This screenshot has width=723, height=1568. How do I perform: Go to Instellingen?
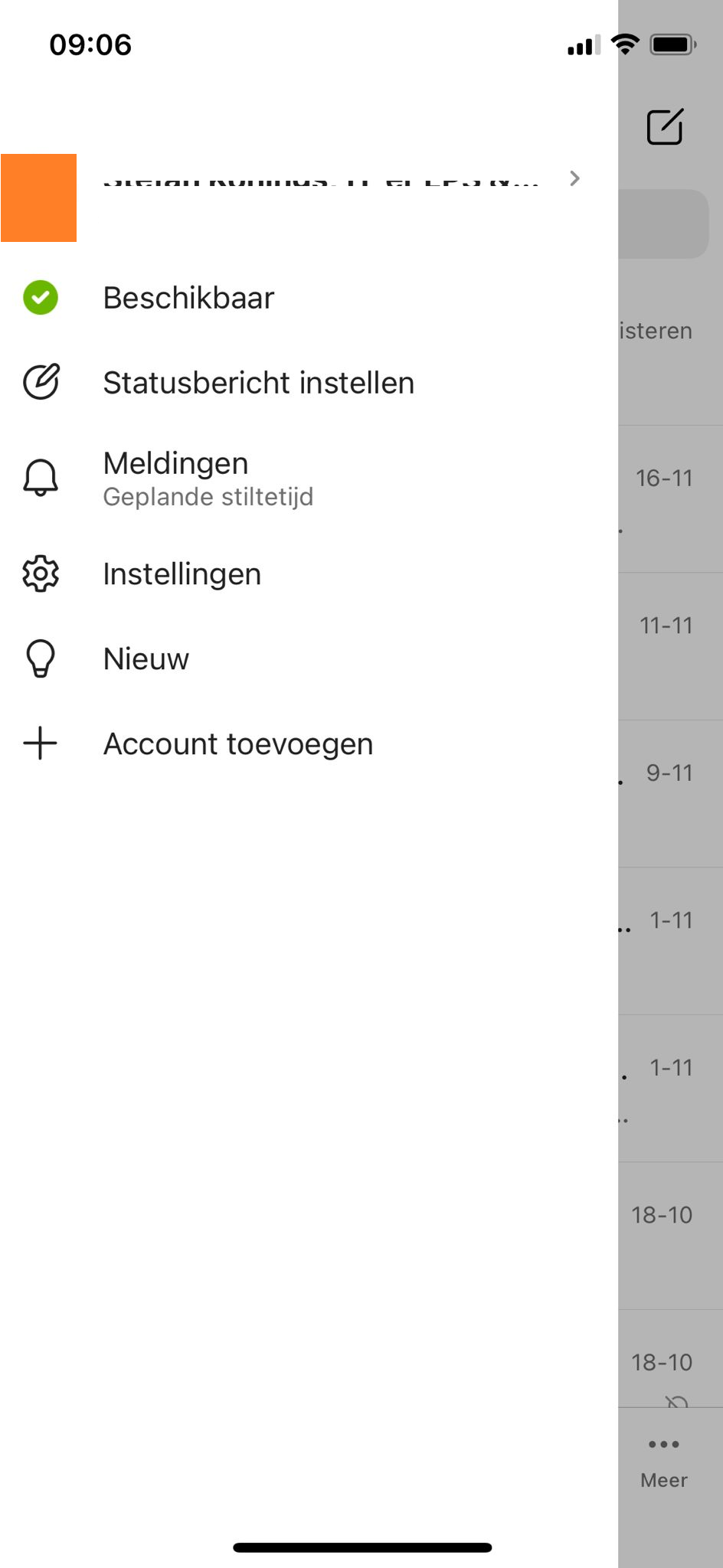pos(182,574)
